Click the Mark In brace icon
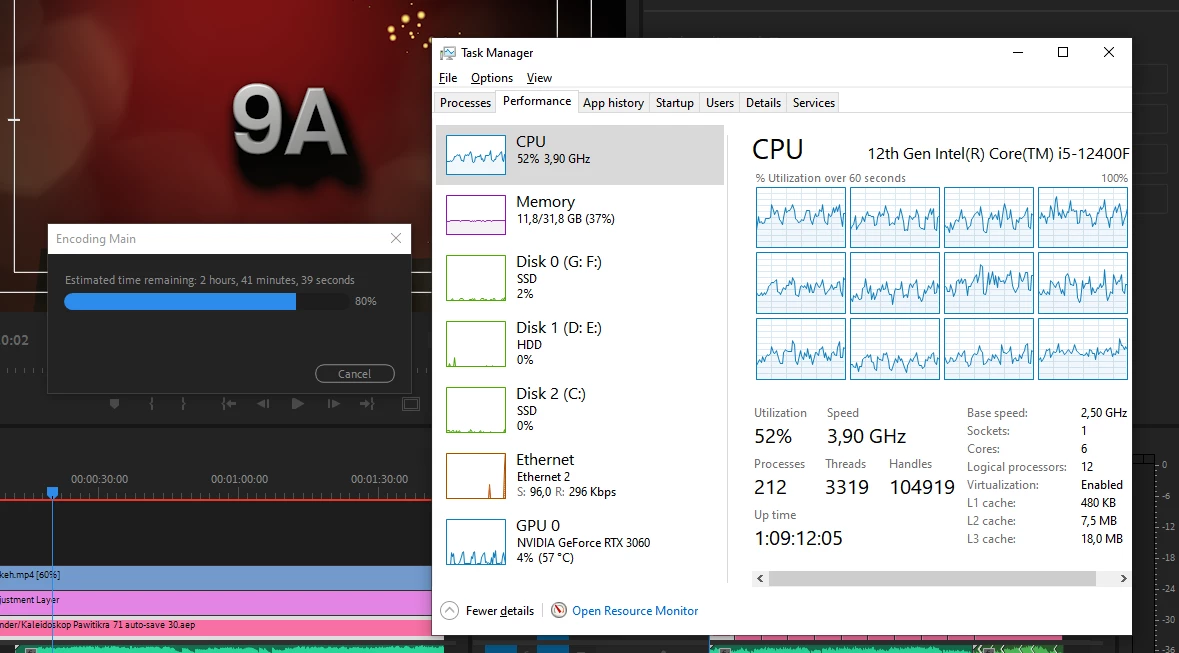 tap(152, 404)
